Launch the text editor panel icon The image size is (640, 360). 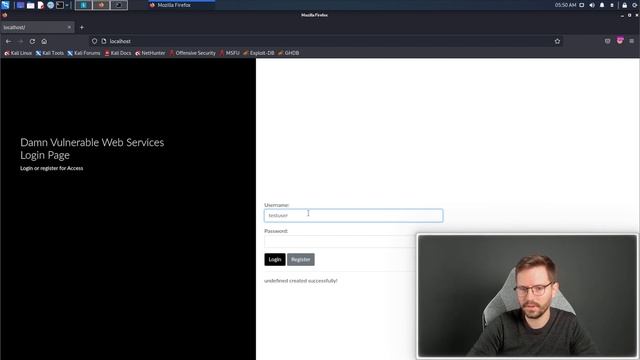click(41, 5)
